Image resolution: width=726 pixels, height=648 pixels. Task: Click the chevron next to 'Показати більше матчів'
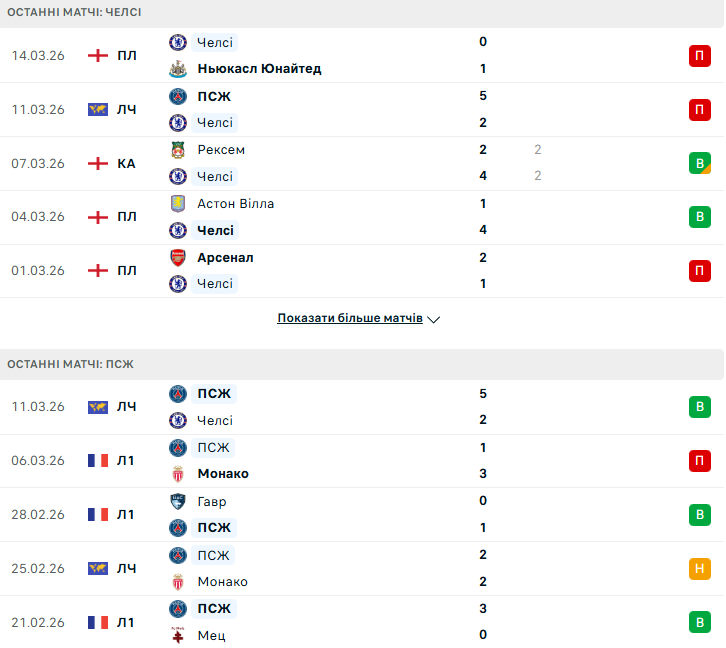434,320
